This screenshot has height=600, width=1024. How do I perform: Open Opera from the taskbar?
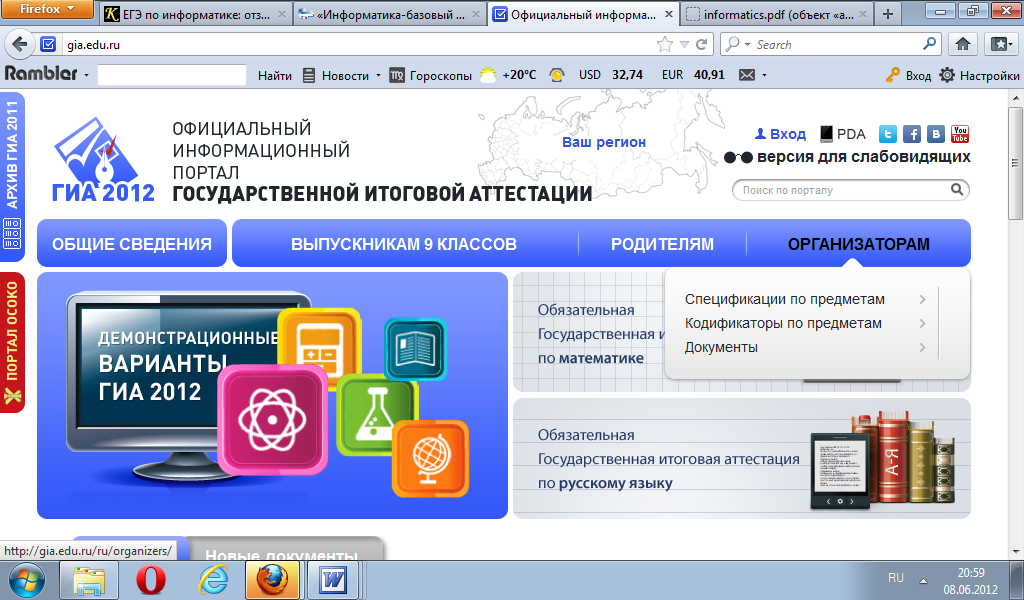click(x=150, y=580)
